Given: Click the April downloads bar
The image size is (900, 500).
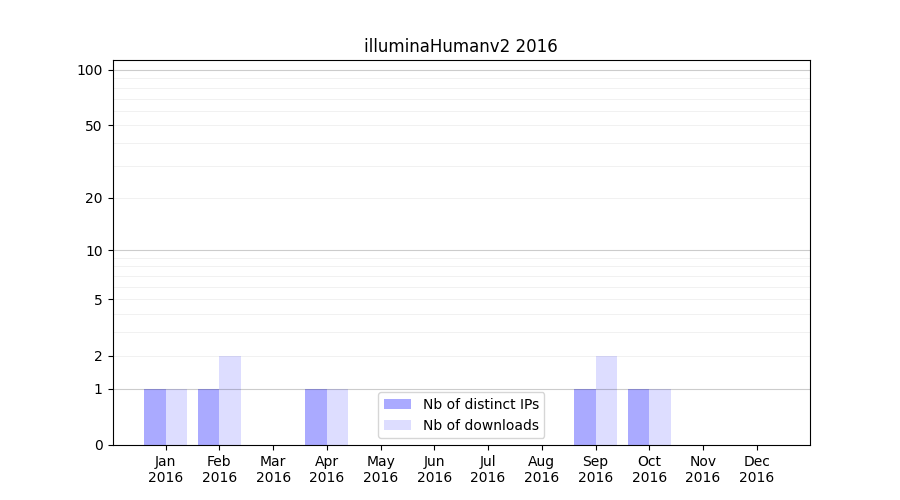Looking at the screenshot, I should pos(337,417).
